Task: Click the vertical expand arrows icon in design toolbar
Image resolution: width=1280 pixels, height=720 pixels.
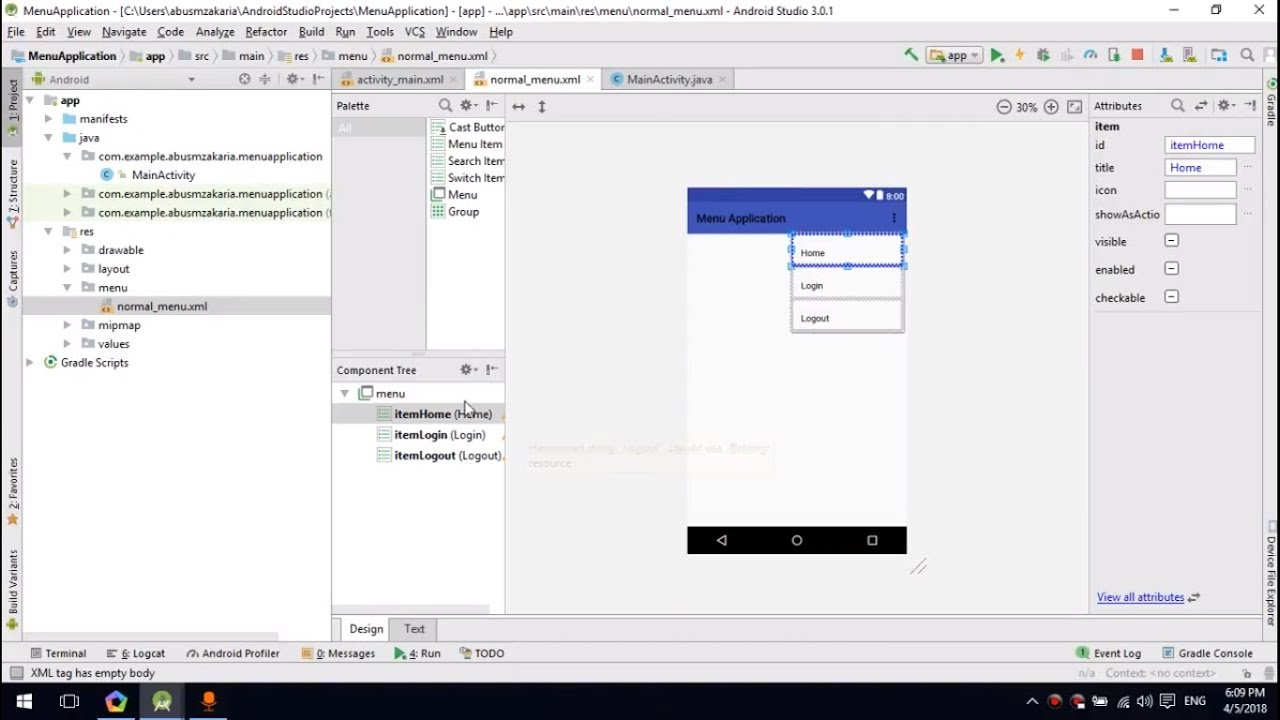Action: [x=542, y=106]
